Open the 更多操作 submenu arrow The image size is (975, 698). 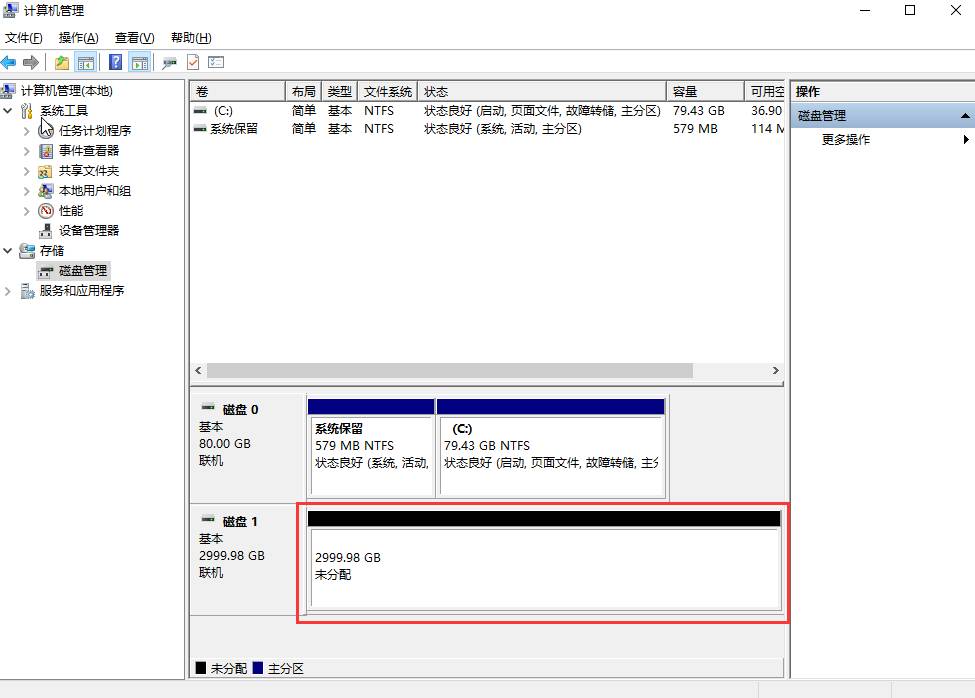[x=966, y=139]
